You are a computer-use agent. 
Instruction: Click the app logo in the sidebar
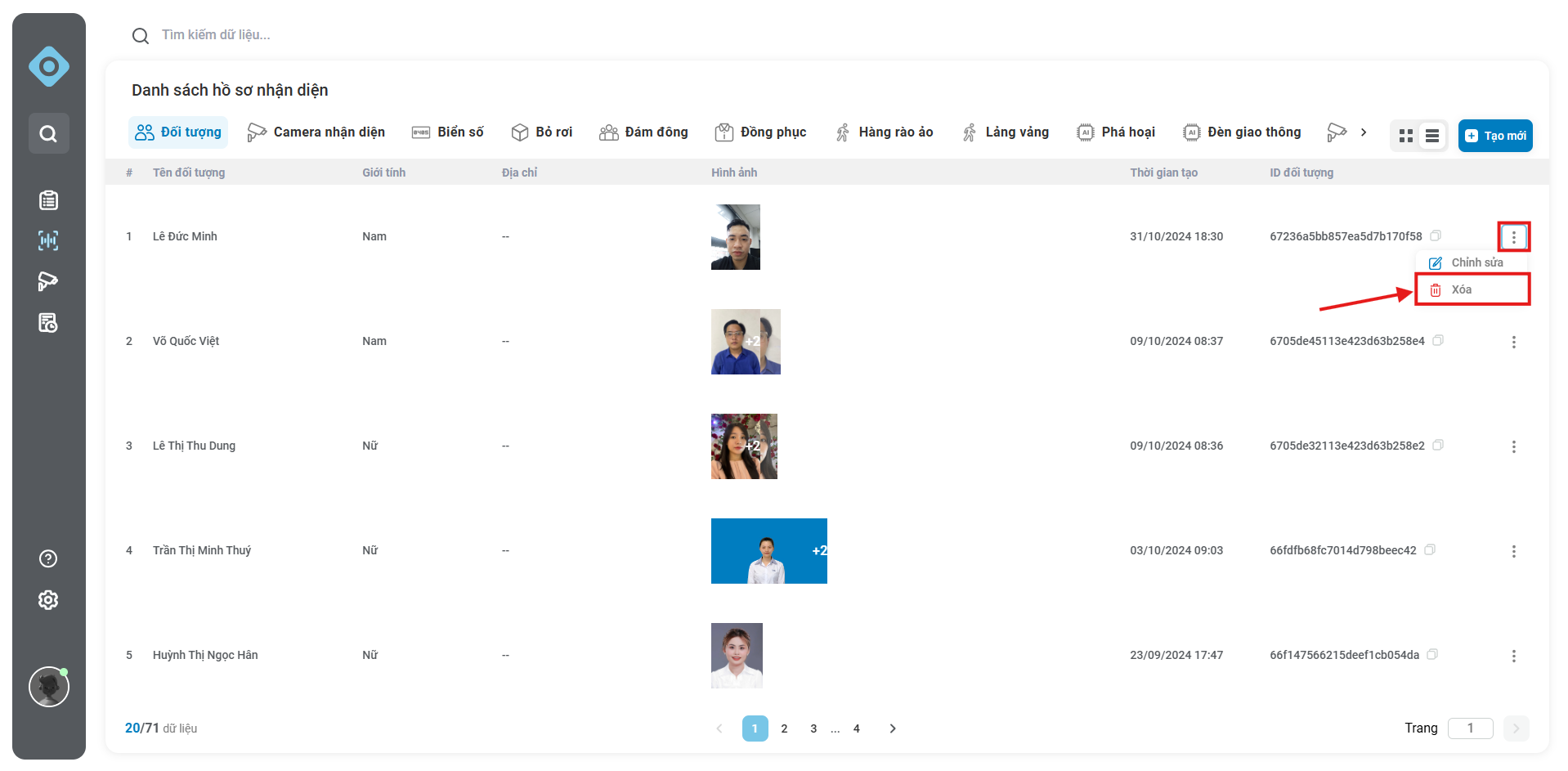coord(49,66)
